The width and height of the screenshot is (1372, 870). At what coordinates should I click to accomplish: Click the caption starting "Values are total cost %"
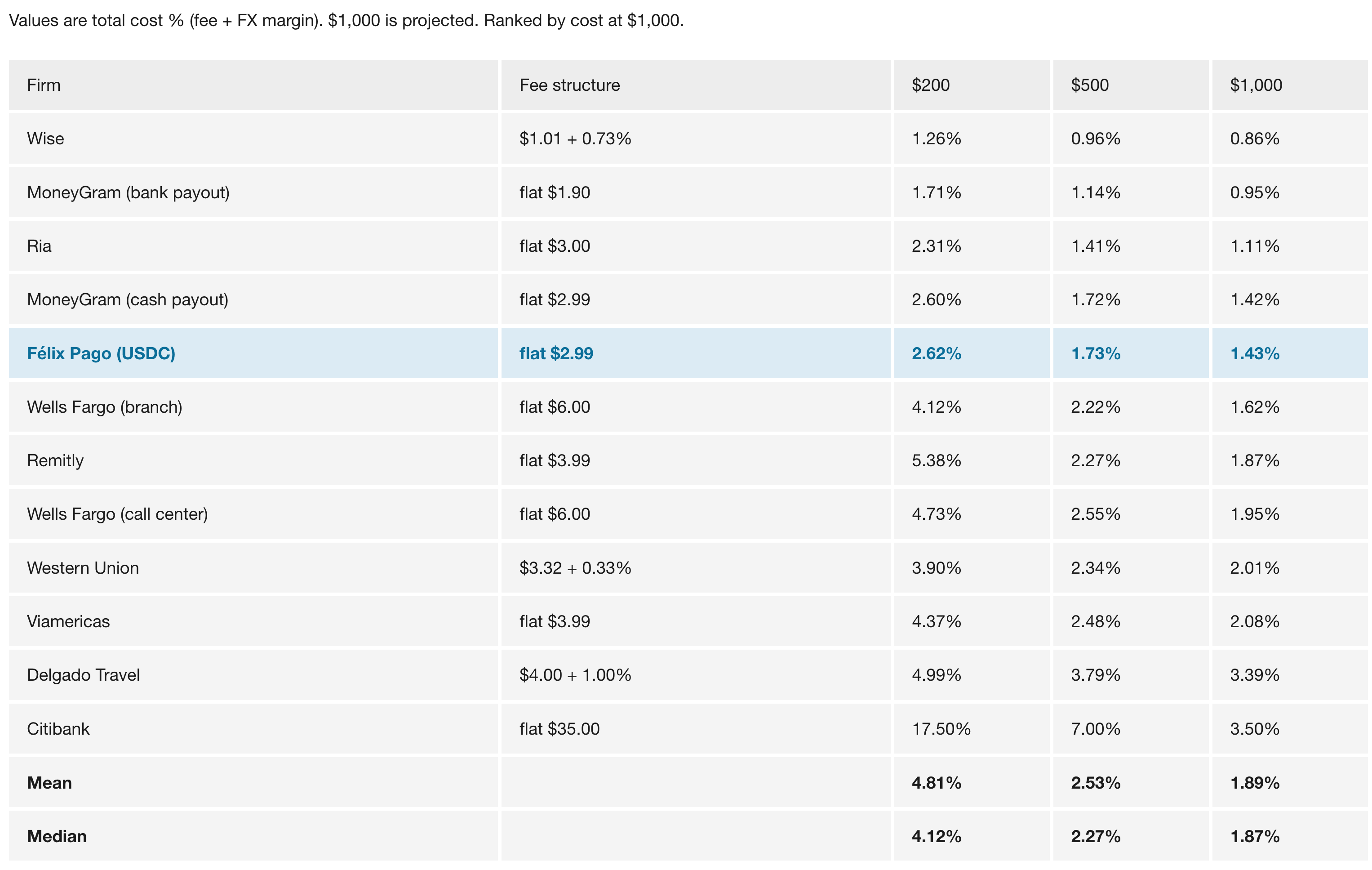tap(346, 21)
